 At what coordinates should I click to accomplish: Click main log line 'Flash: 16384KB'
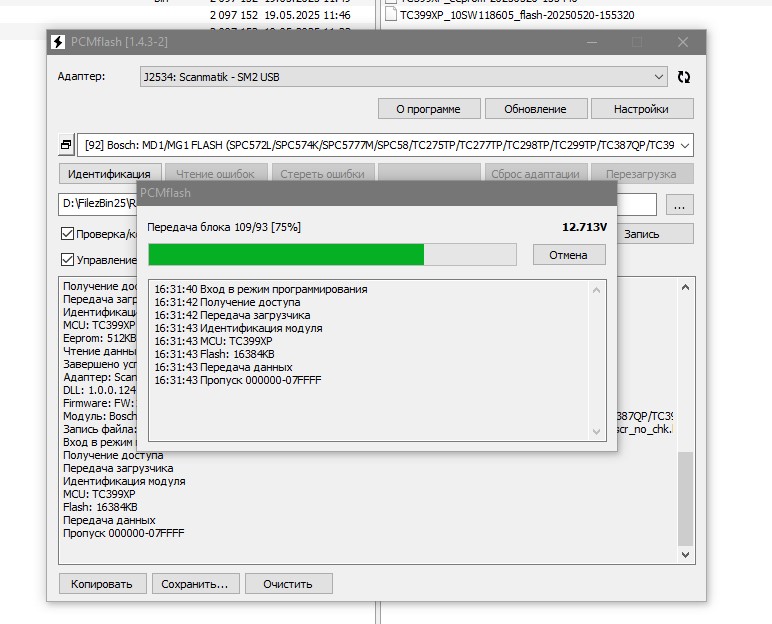tap(100, 507)
